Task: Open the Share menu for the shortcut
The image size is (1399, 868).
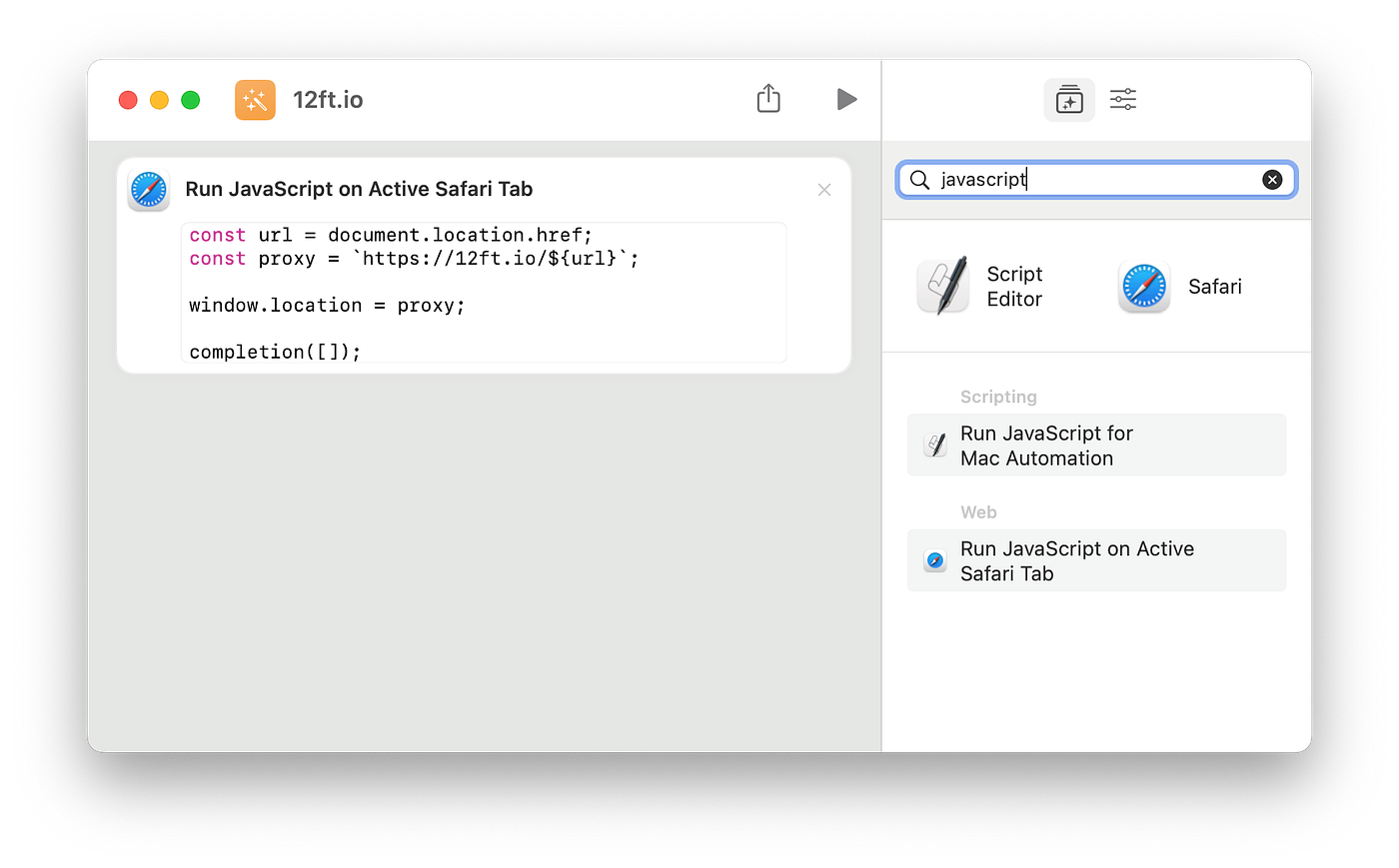Action: coord(767,99)
